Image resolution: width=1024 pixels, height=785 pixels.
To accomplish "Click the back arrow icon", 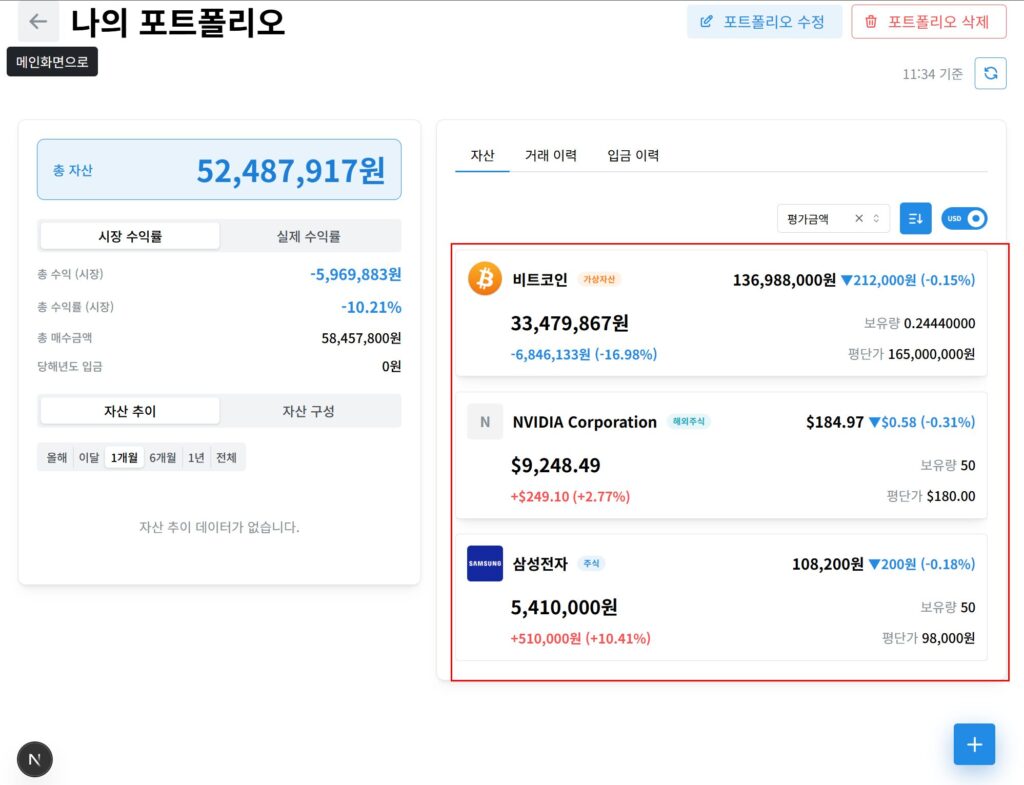I will (x=38, y=21).
